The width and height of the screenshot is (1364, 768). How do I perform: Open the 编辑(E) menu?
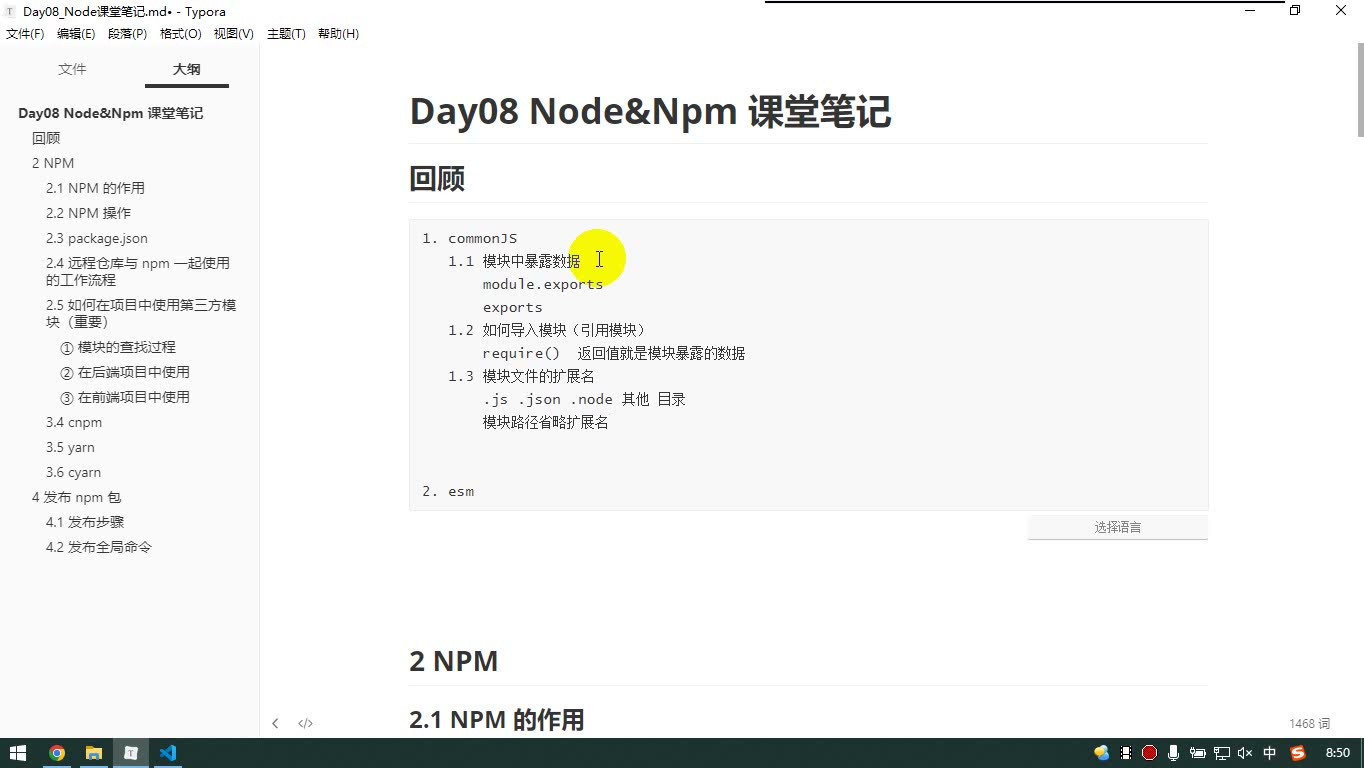coord(76,34)
